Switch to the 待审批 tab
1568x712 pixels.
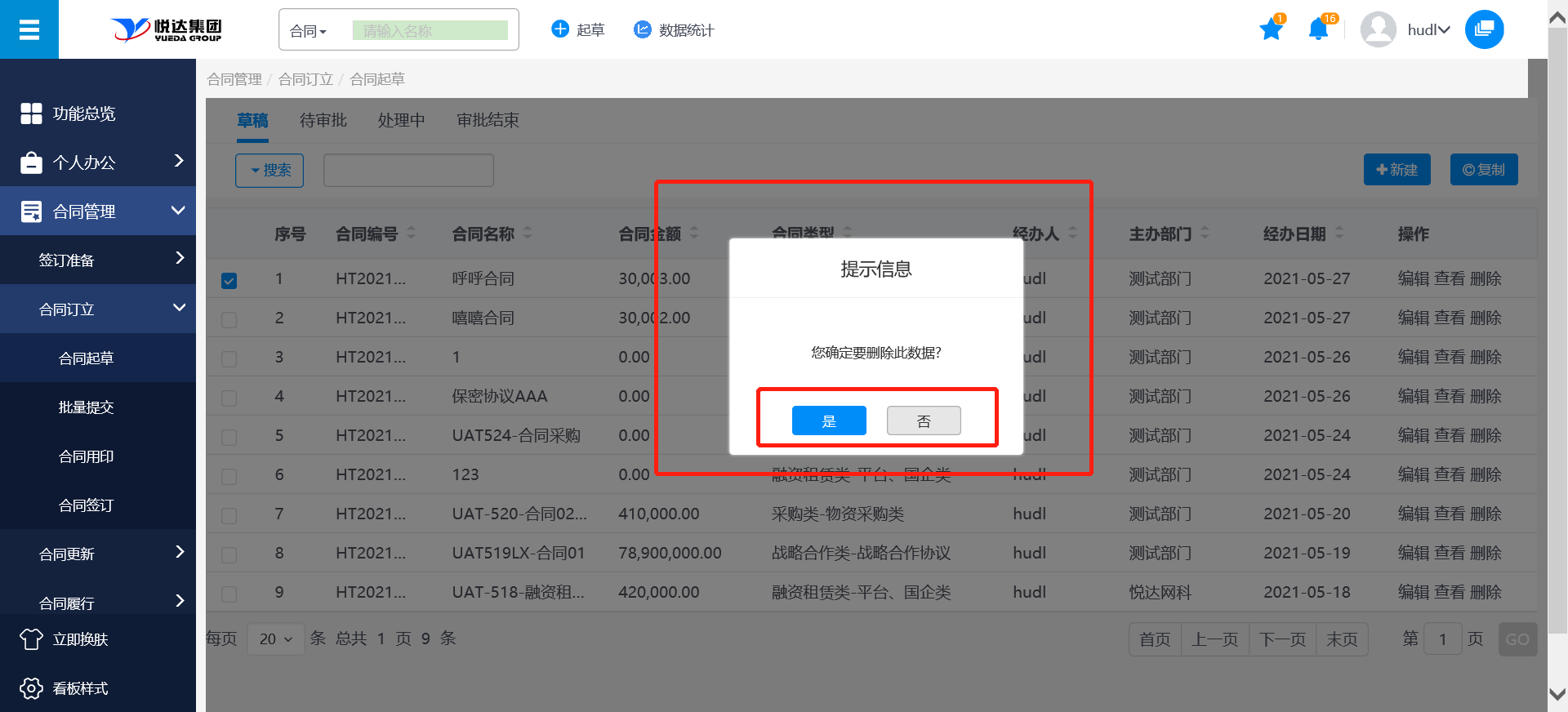pos(323,120)
